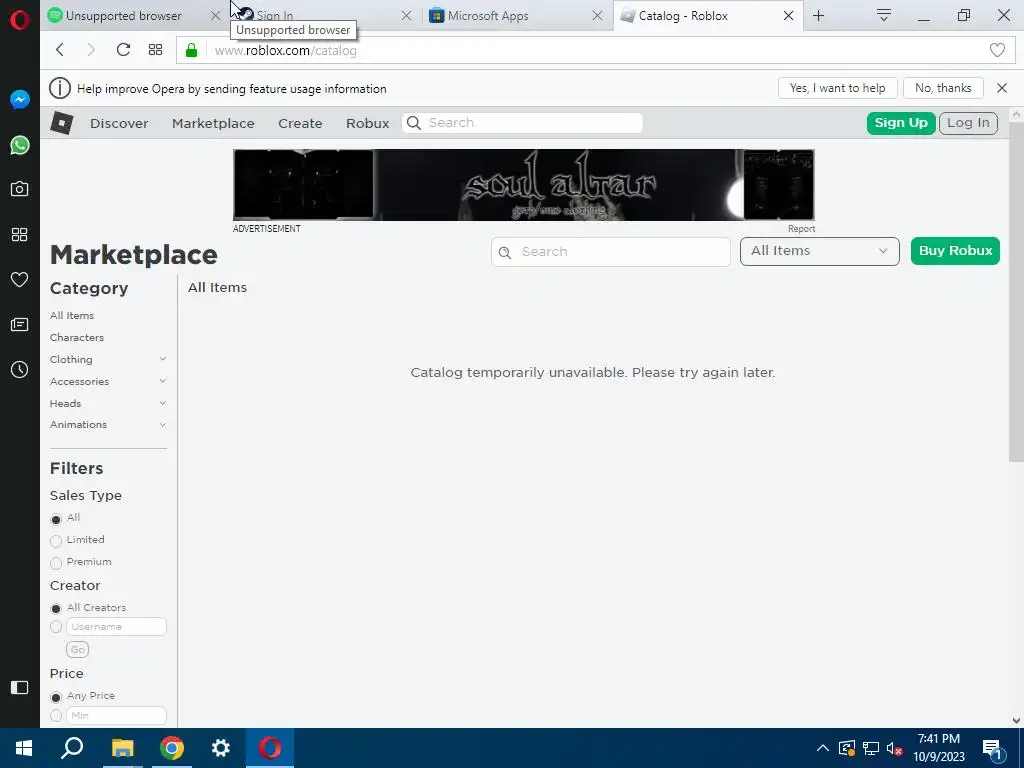Click the page vertical scrollbar thumb

(x=1016, y=294)
